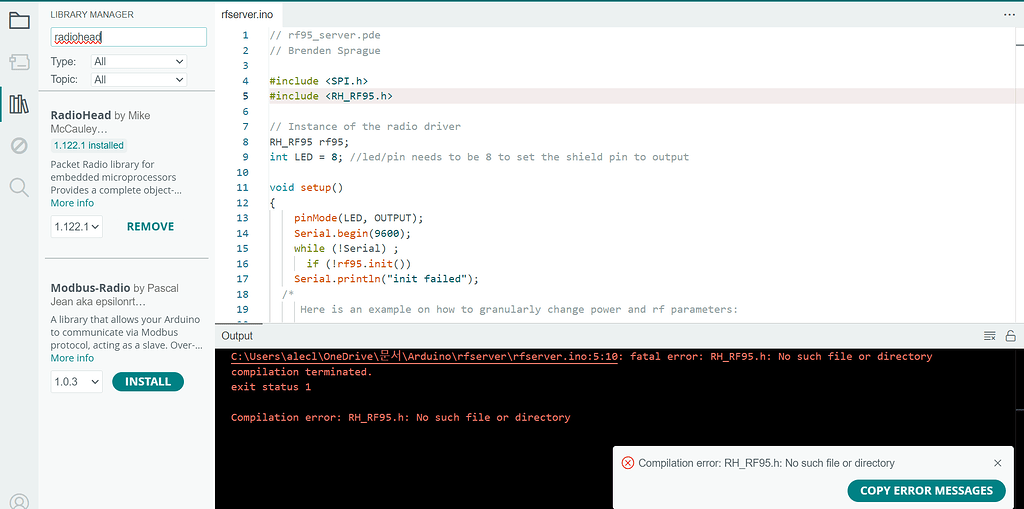Open the Search magnifier icon in sidebar

[x=19, y=188]
